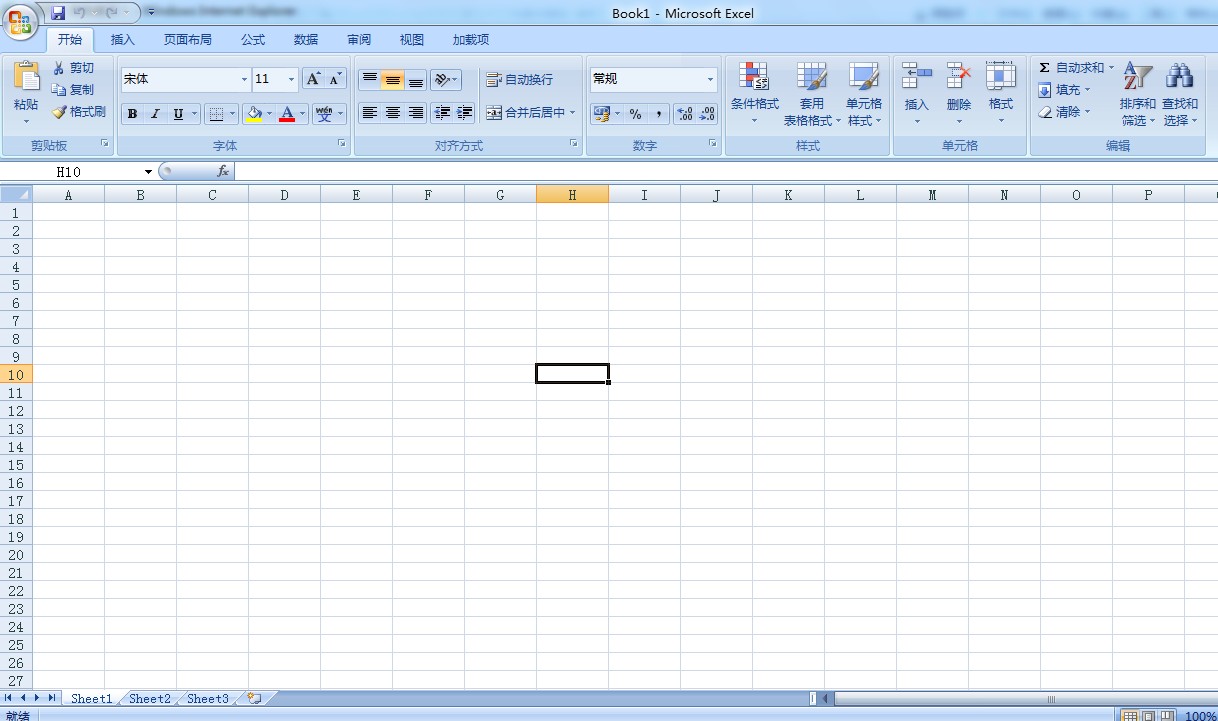The width and height of the screenshot is (1218, 721).
Task: Click the Increase Decimal icon
Action: tap(685, 114)
